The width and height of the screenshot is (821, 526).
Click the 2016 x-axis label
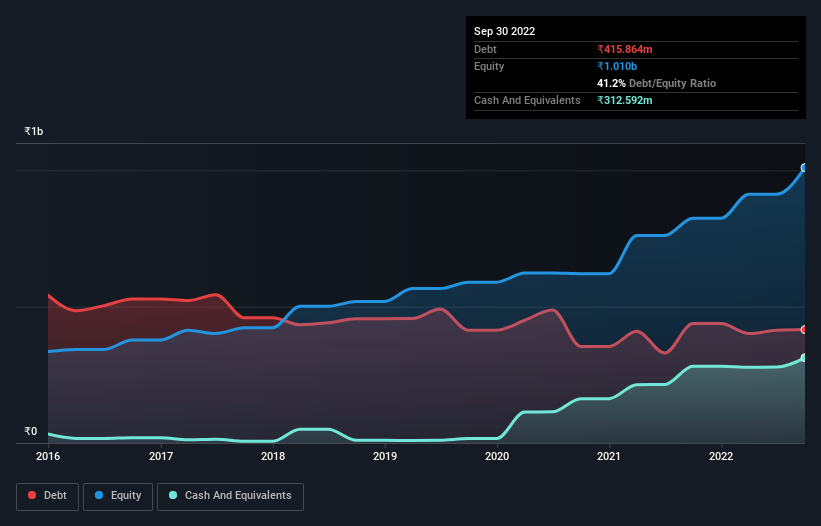48,456
